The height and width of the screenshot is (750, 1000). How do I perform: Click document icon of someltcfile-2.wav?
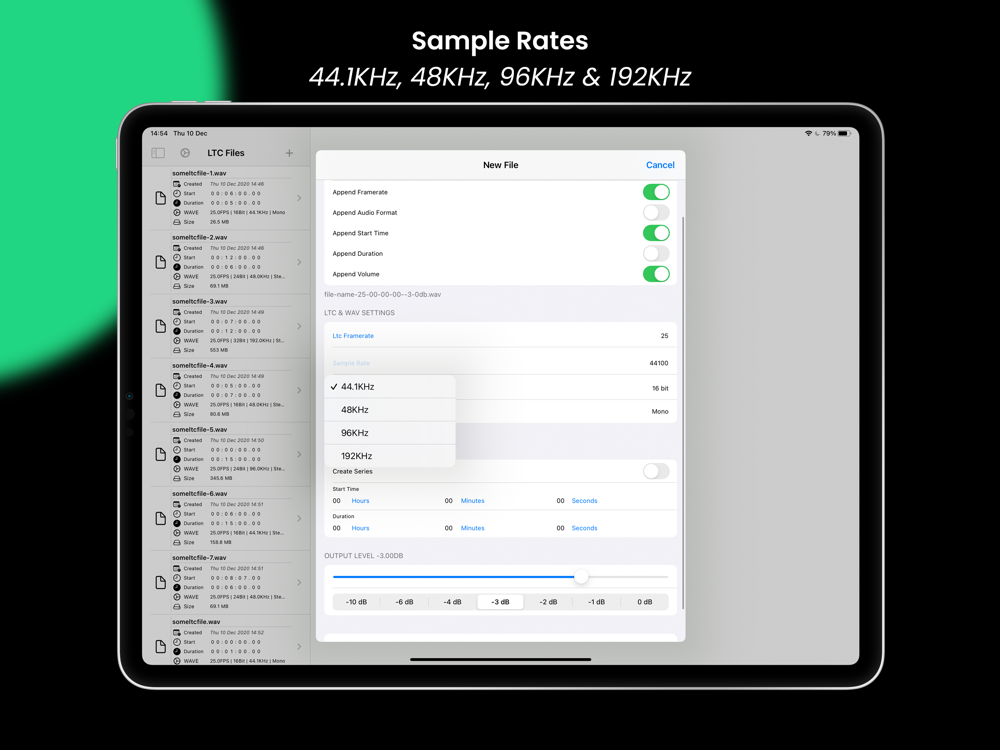pyautogui.click(x=161, y=262)
